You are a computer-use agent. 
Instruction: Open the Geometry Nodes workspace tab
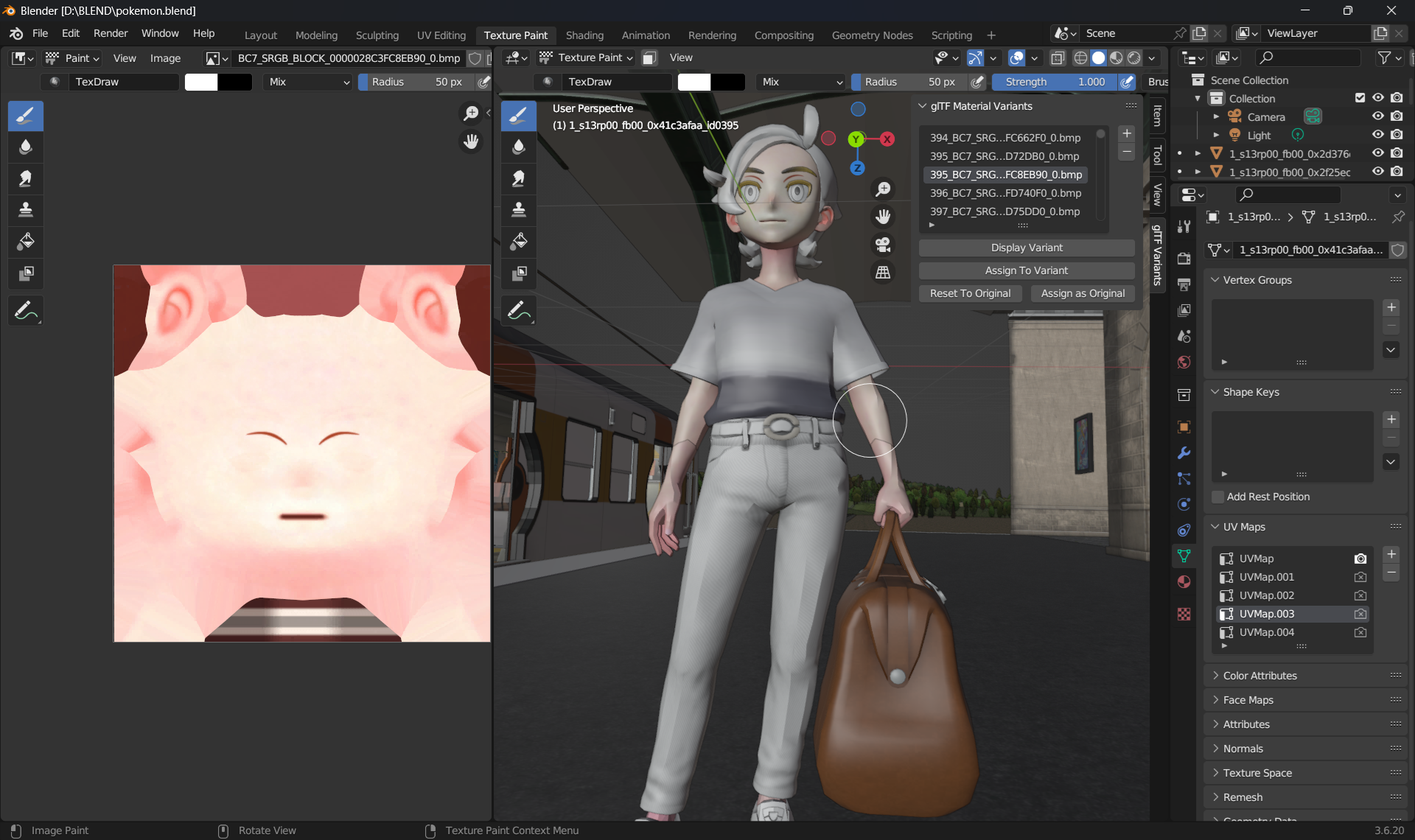pyautogui.click(x=872, y=35)
